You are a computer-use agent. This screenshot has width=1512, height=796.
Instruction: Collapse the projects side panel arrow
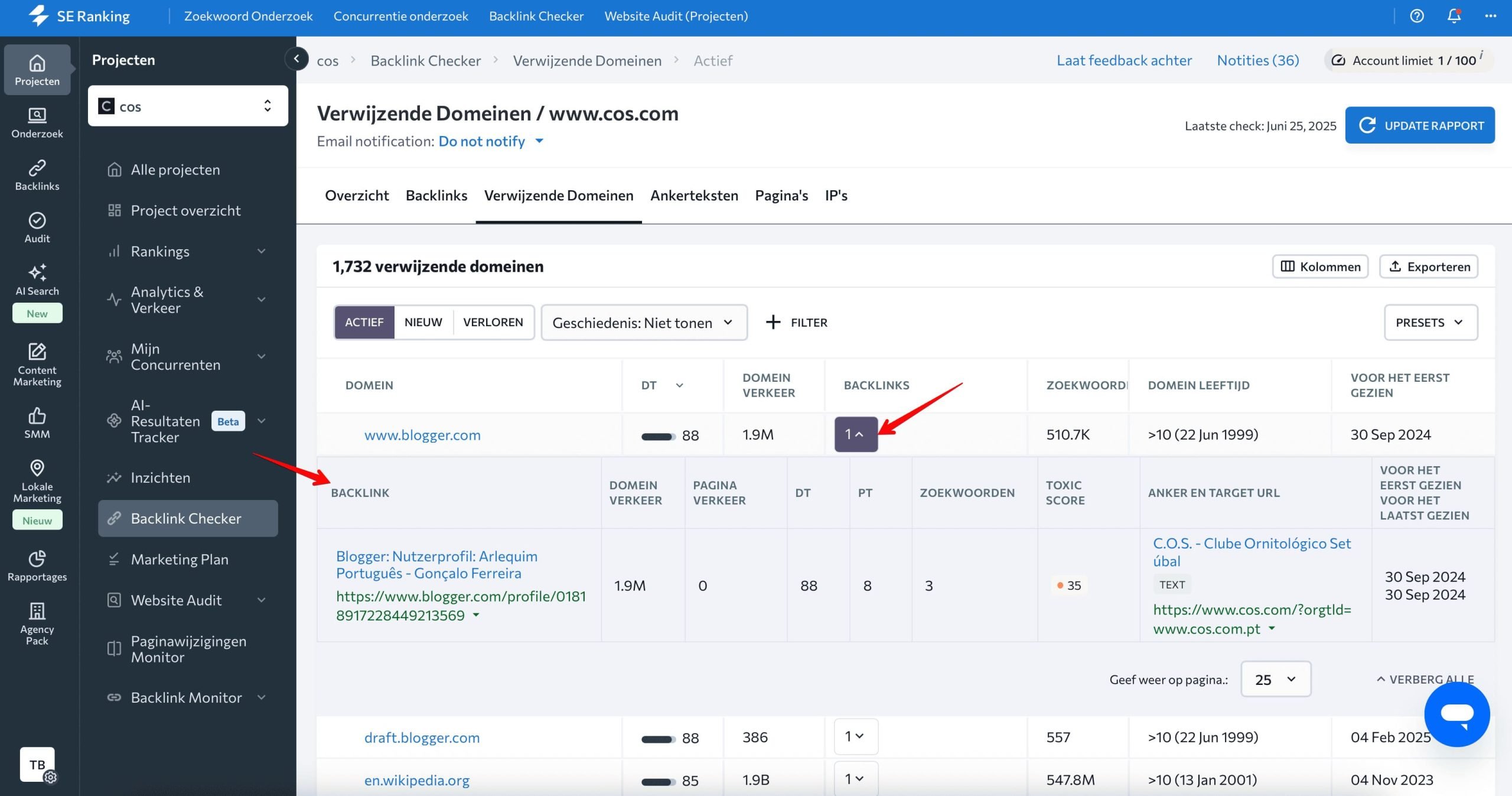[296, 59]
